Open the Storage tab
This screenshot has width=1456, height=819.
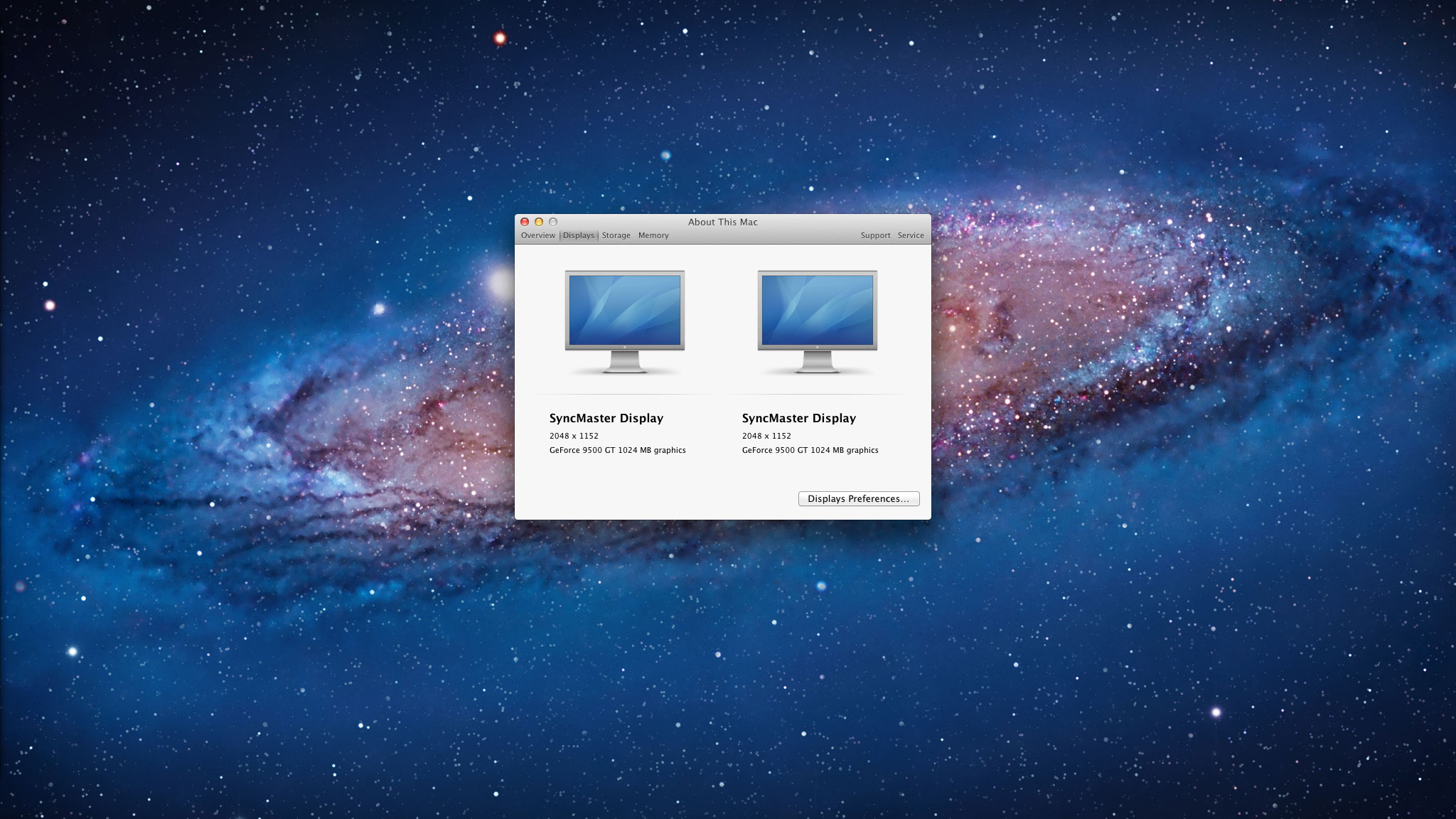(616, 235)
